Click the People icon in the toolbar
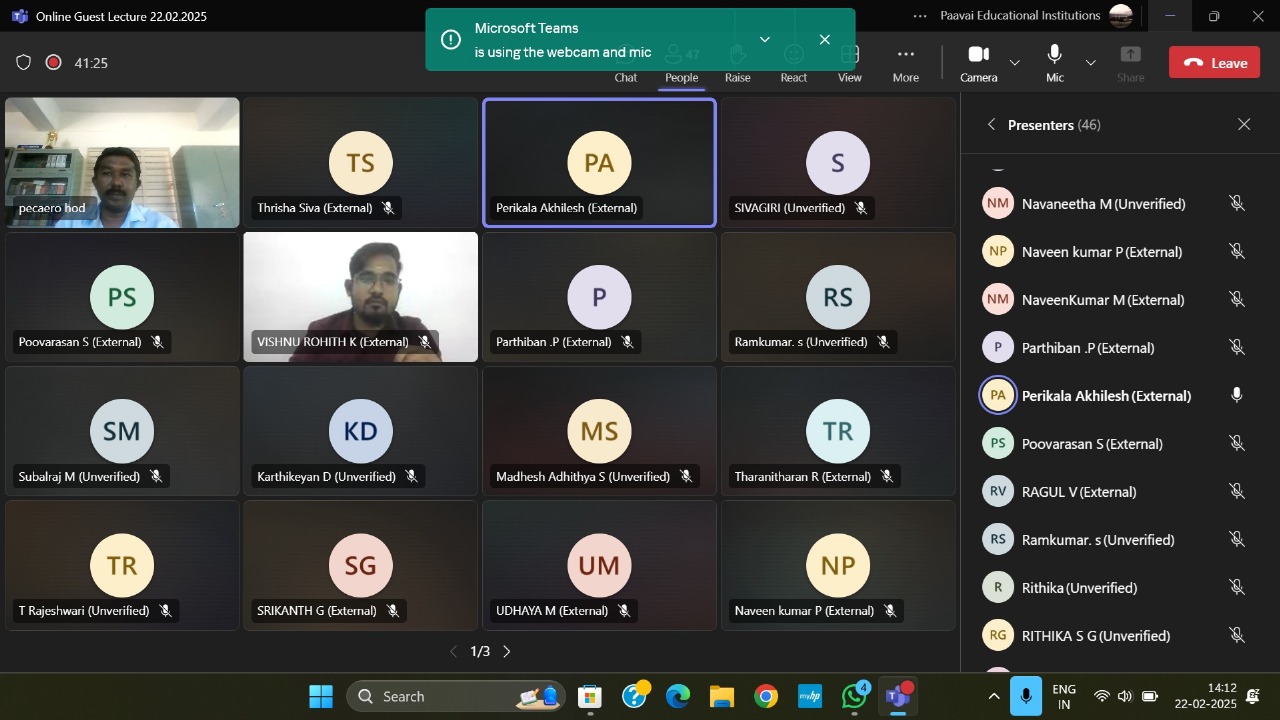Image resolution: width=1280 pixels, height=720 pixels. [x=682, y=76]
